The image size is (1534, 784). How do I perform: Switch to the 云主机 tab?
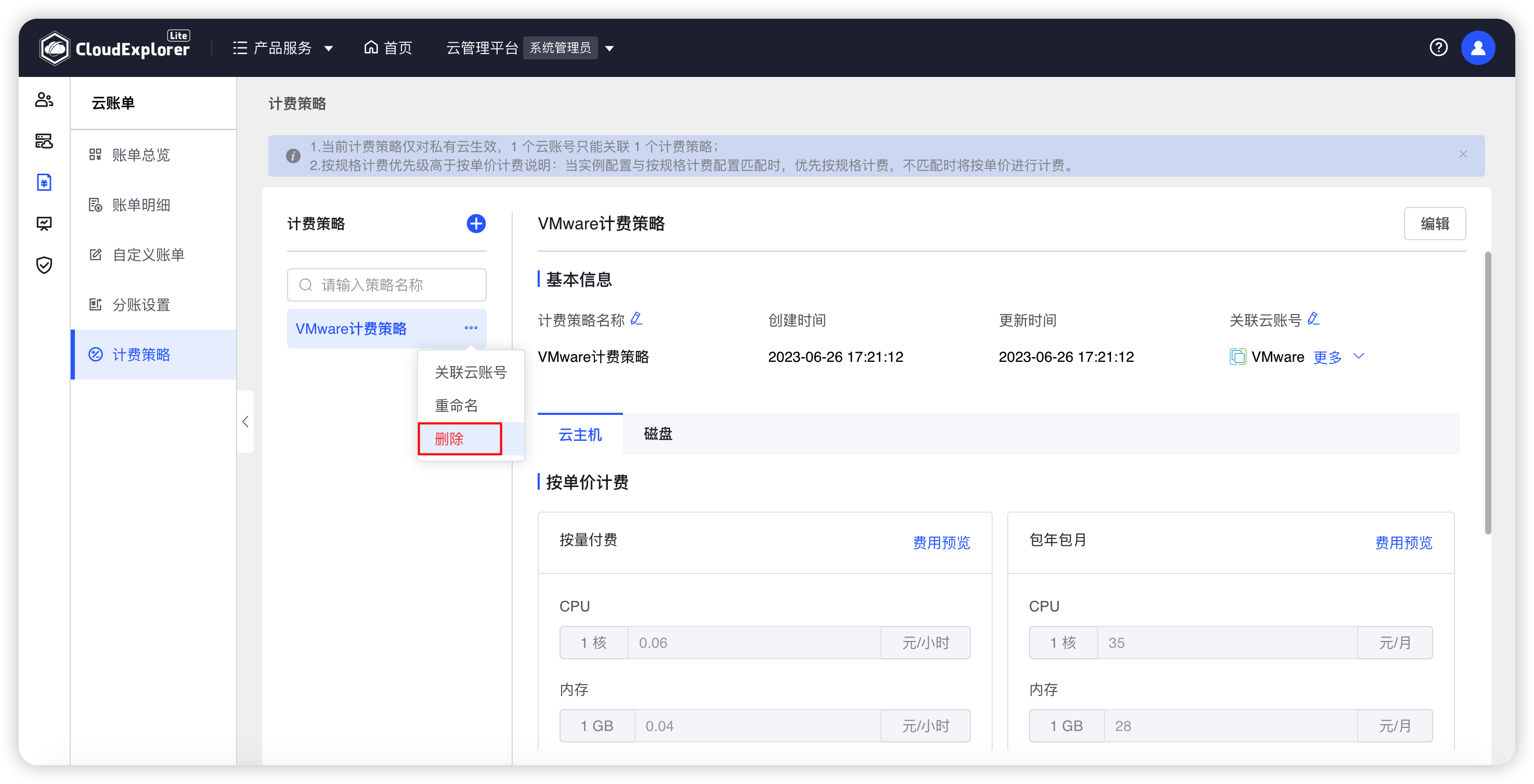click(580, 435)
